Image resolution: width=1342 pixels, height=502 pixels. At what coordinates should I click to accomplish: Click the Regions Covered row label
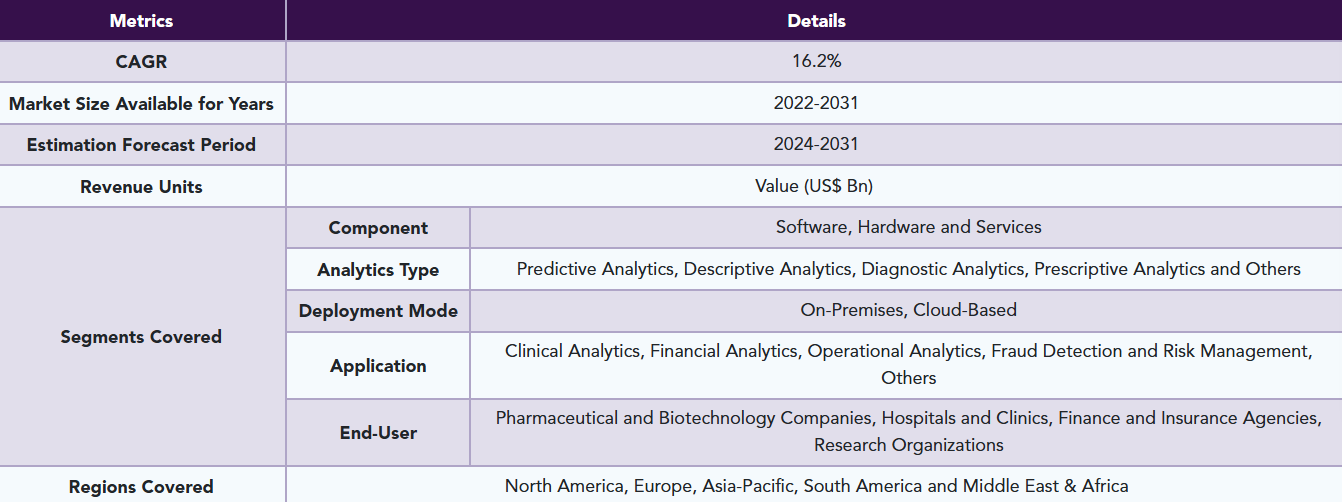coord(141,487)
